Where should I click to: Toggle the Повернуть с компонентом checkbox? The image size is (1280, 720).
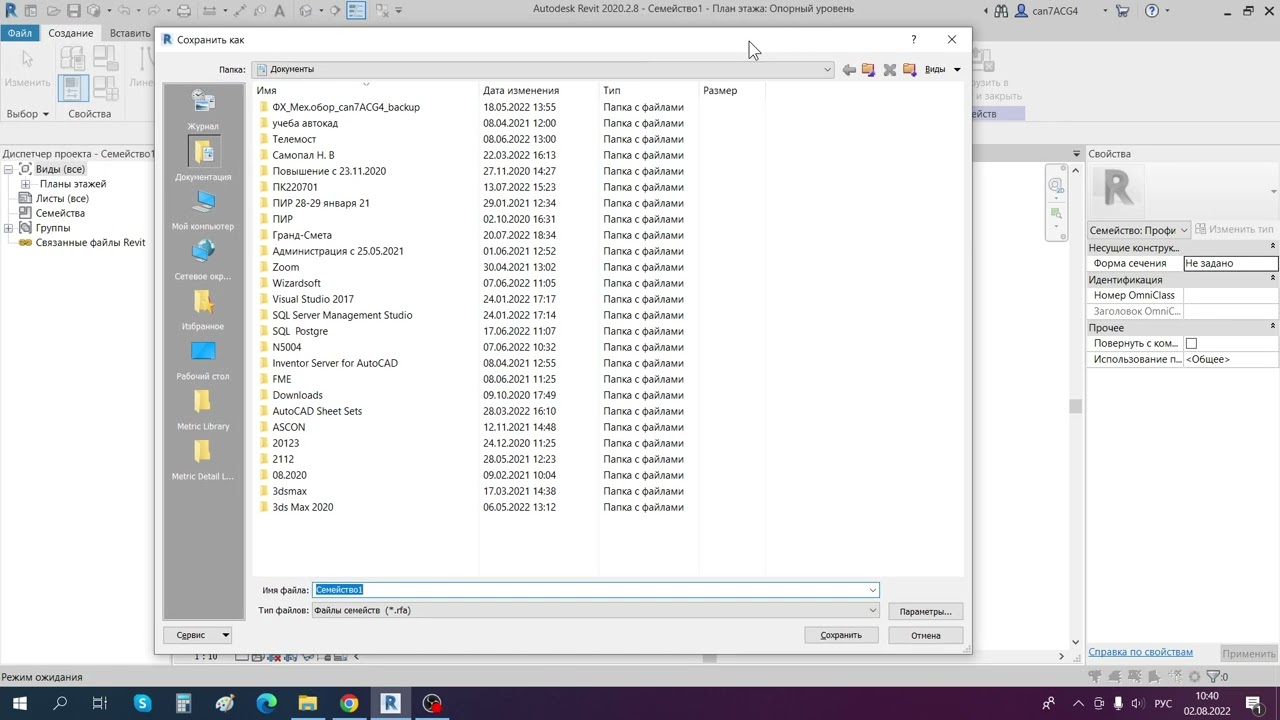click(x=1191, y=343)
